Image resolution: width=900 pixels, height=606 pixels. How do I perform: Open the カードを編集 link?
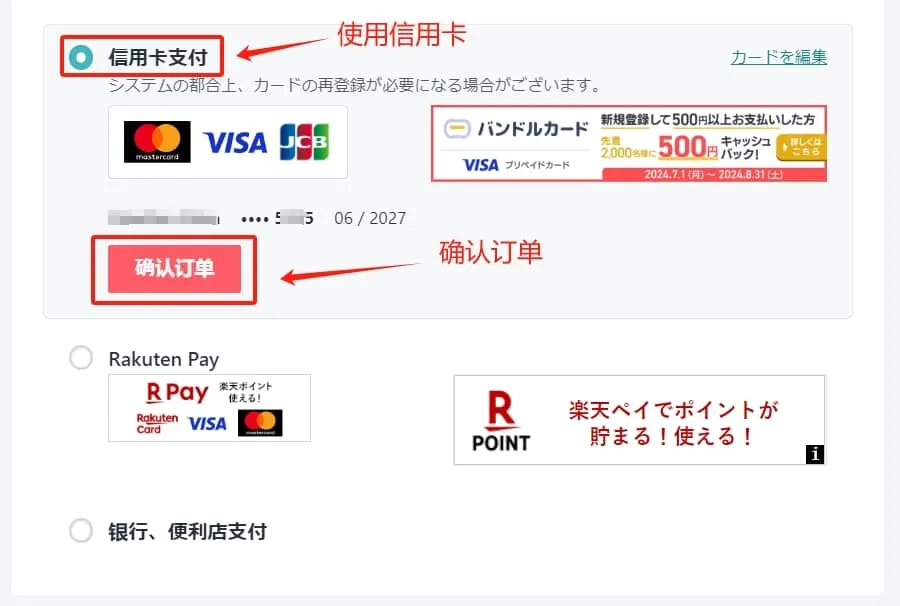pos(778,57)
